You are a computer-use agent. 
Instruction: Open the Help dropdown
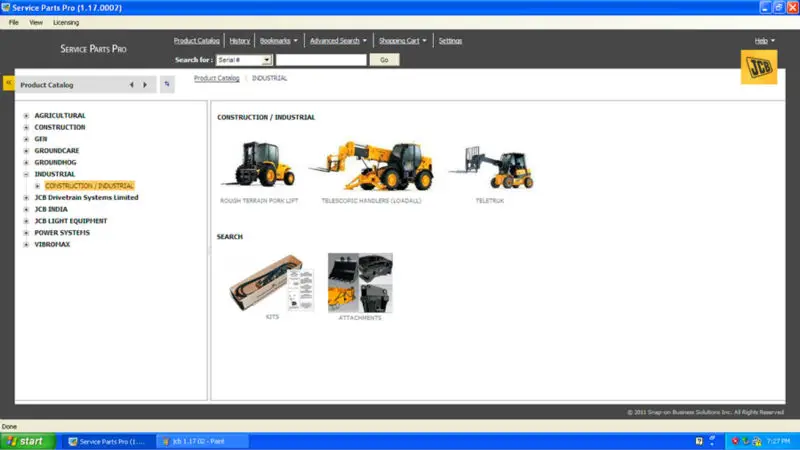(764, 41)
